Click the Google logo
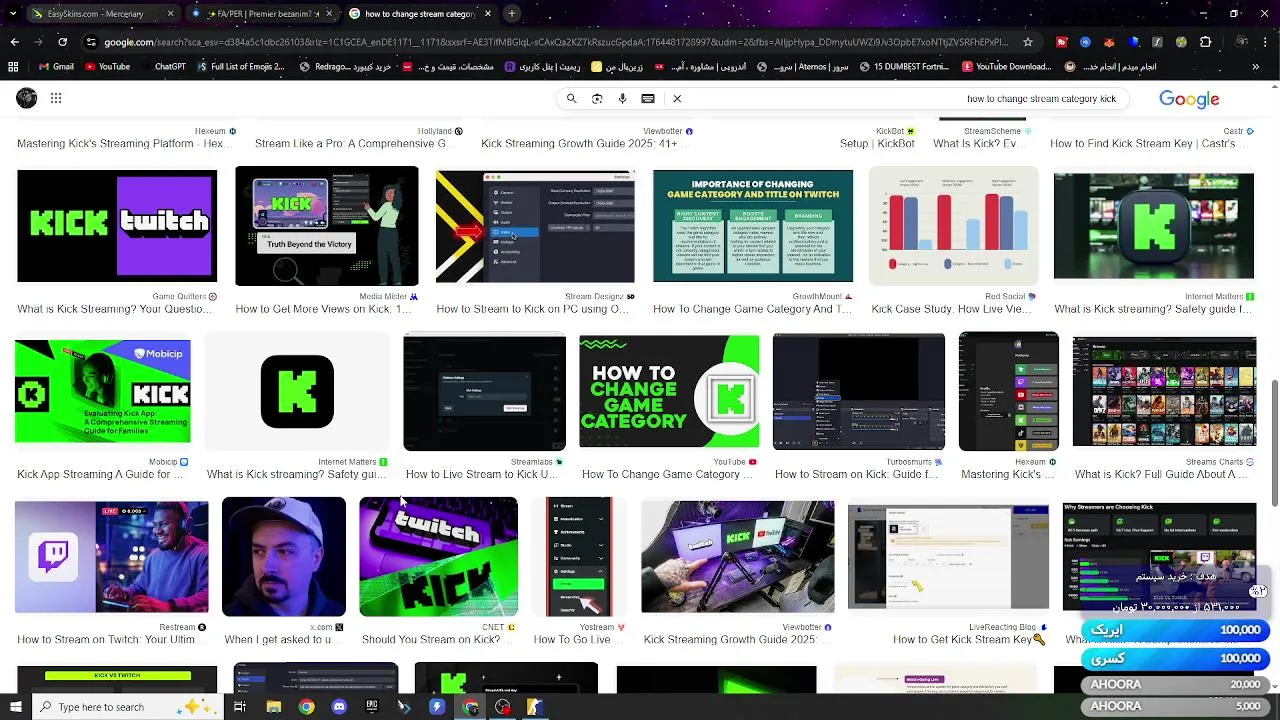The height and width of the screenshot is (720, 1280). point(1189,99)
